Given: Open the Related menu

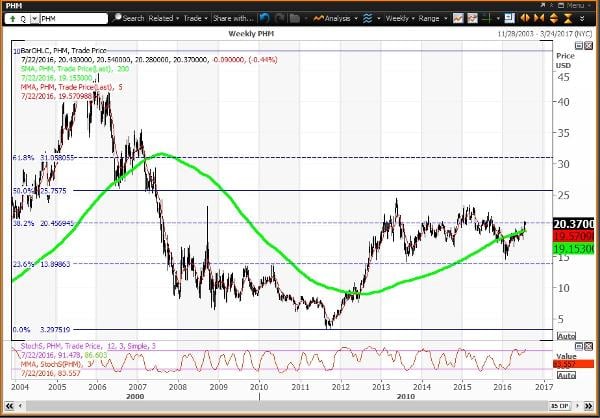Looking at the screenshot, I should tap(162, 18).
